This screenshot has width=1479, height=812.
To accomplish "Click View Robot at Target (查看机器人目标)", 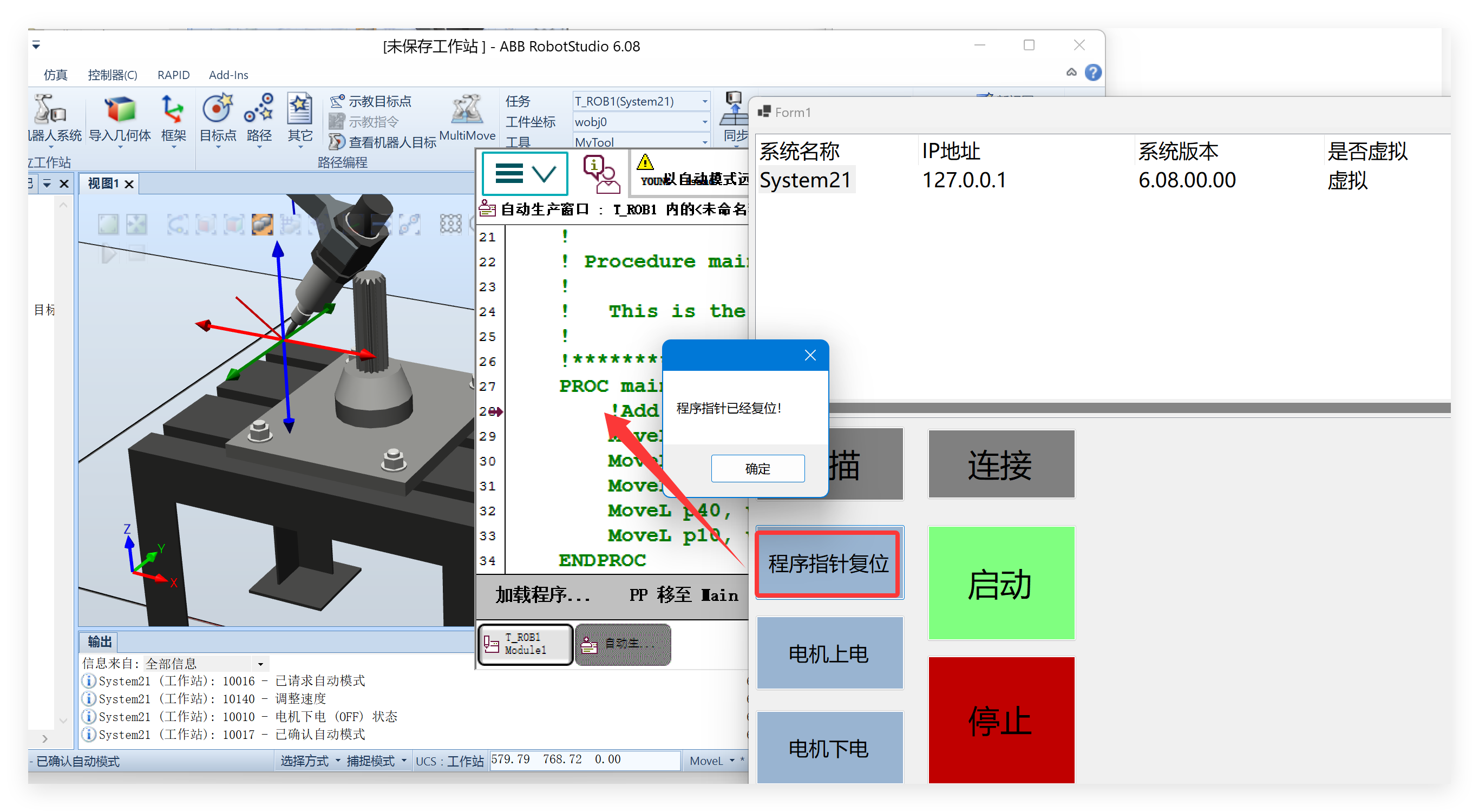I will coord(382,142).
